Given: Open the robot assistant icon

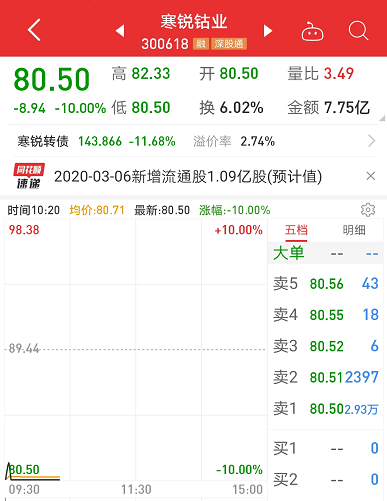Looking at the screenshot, I should pos(312,31).
